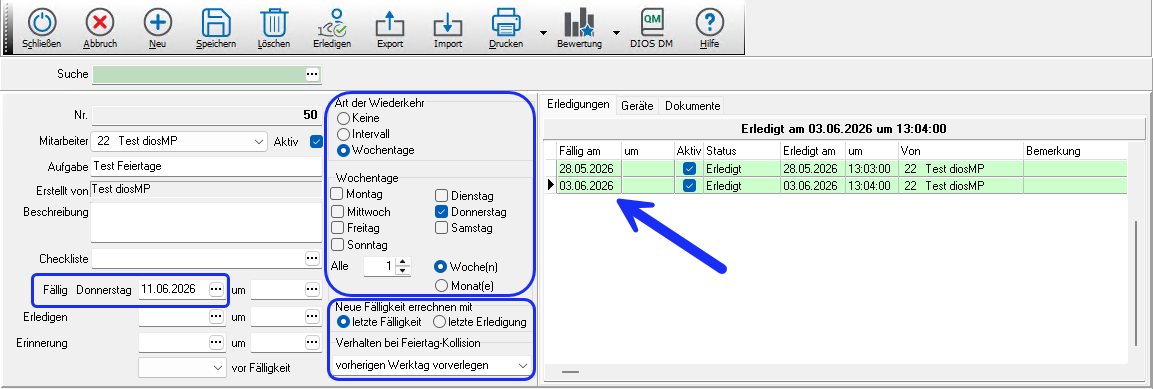1153x389 pixels.
Task: Sort by Fällig am column header
Action: 589,151
